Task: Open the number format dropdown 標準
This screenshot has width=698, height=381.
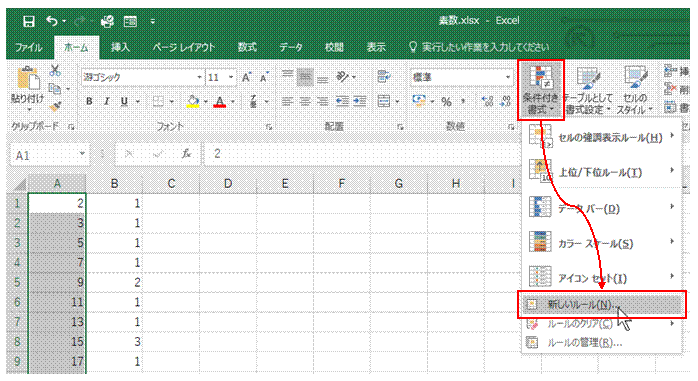Action: 507,77
